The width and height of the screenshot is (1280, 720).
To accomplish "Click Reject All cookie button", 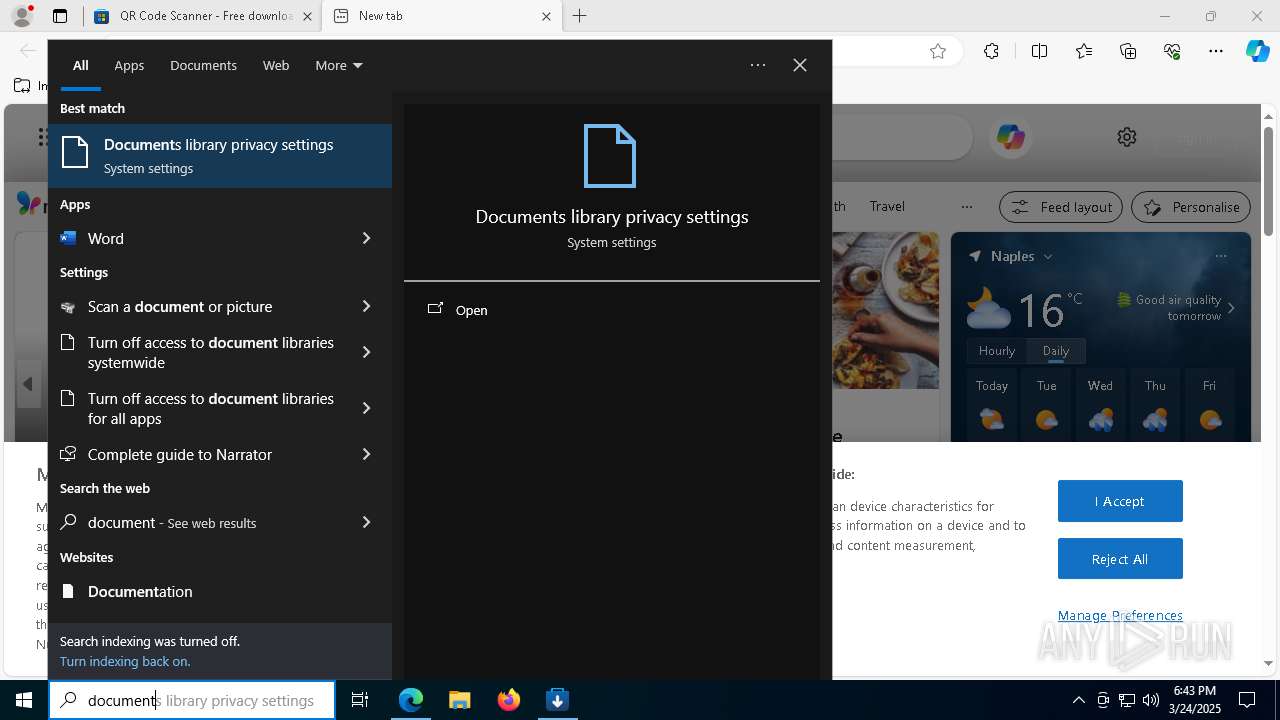I will [x=1120, y=559].
